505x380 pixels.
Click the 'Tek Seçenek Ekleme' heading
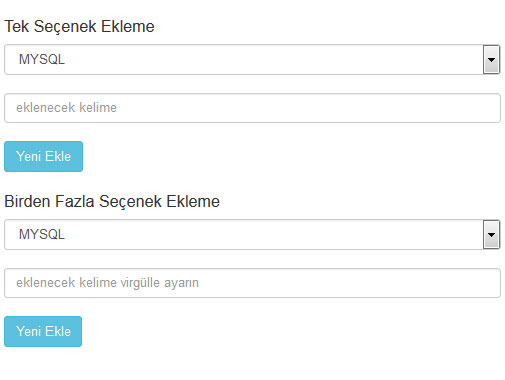[x=79, y=26]
